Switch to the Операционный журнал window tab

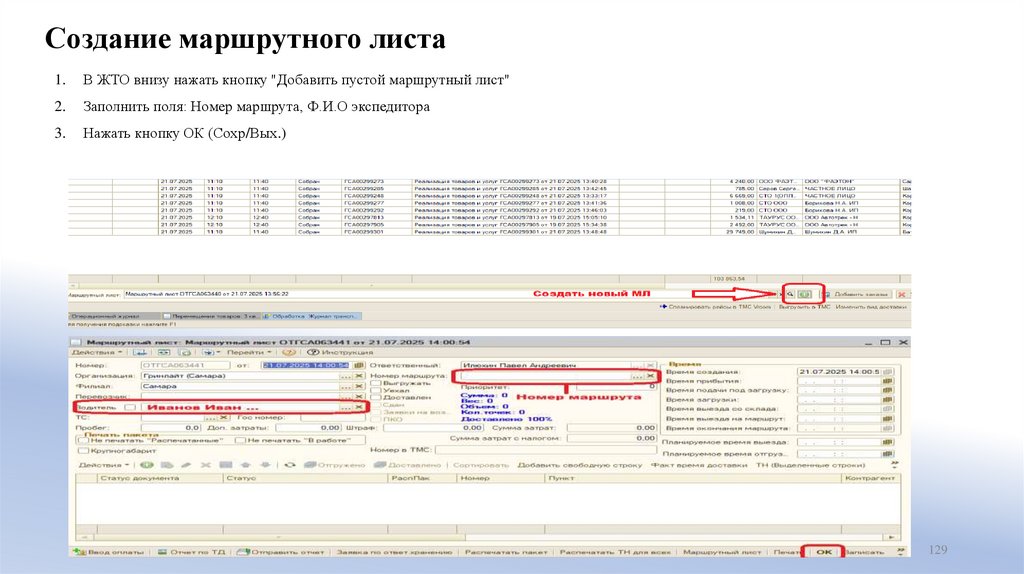[x=114, y=316]
